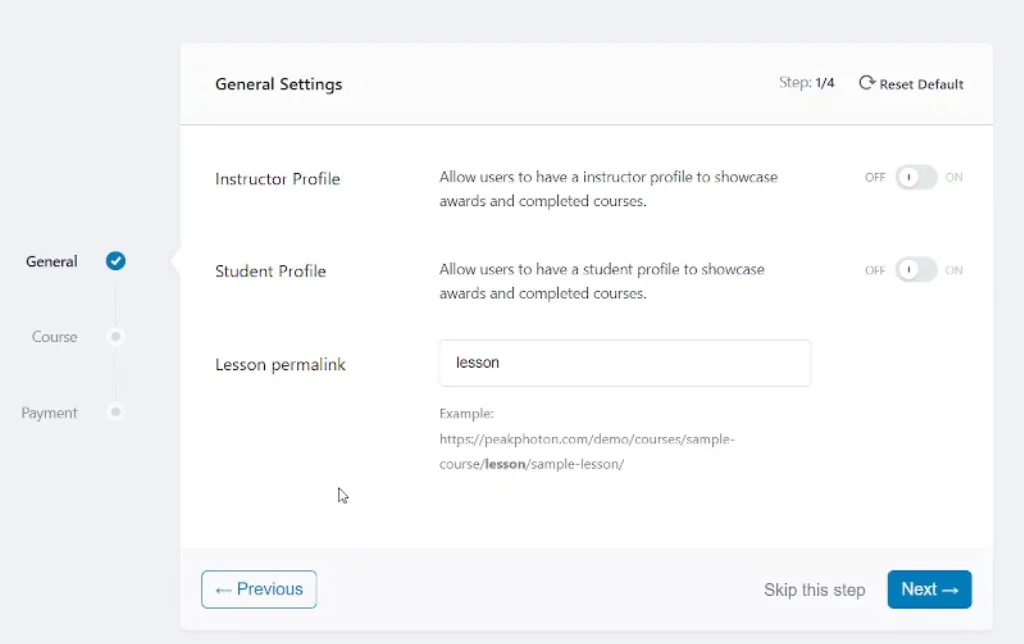Click the Course step indicator dot
Screen dimensions: 1024x644
[x=115, y=337]
